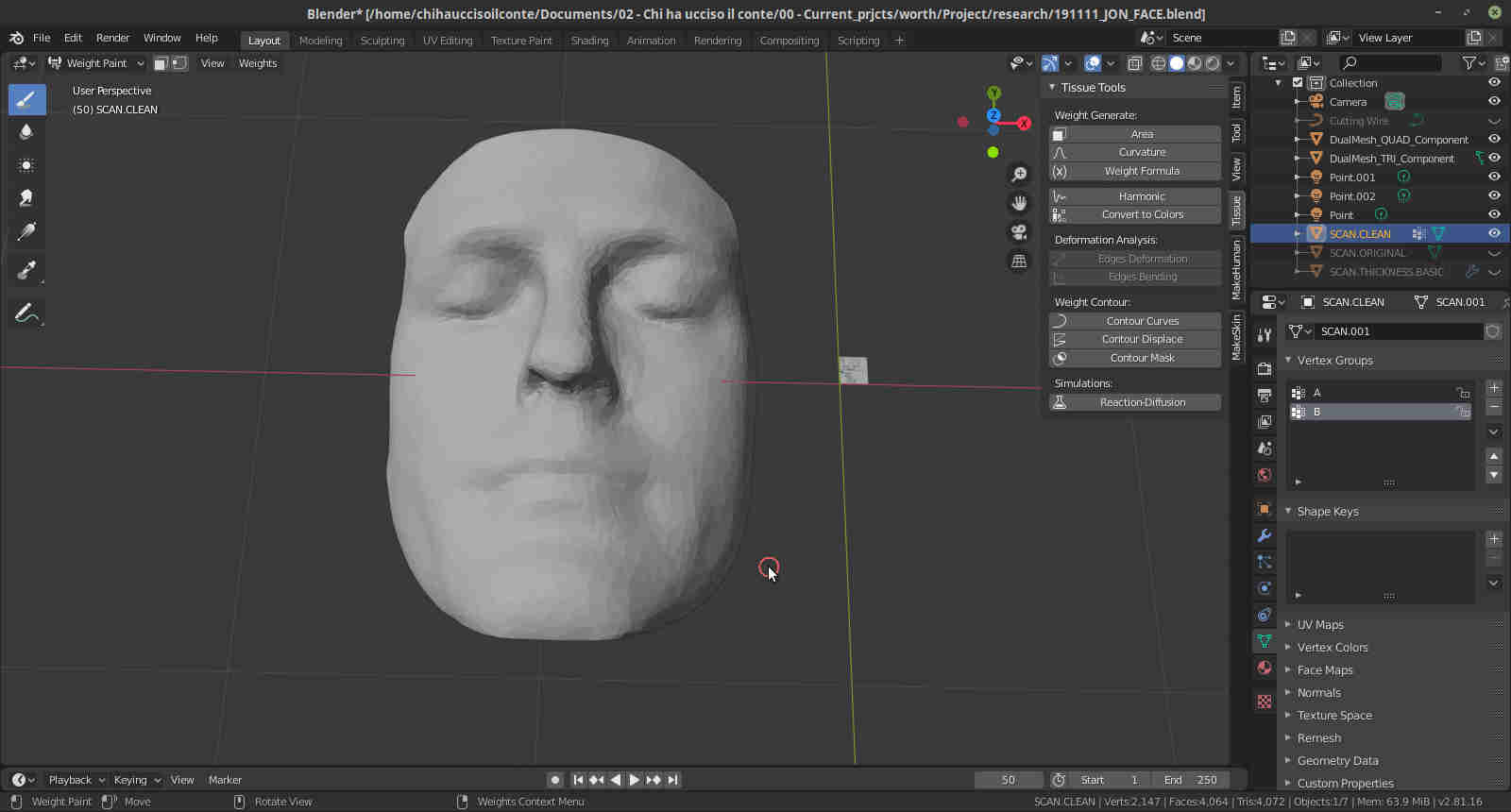Open the Playback dropdown in timeline
This screenshot has width=1511, height=812.
point(76,780)
